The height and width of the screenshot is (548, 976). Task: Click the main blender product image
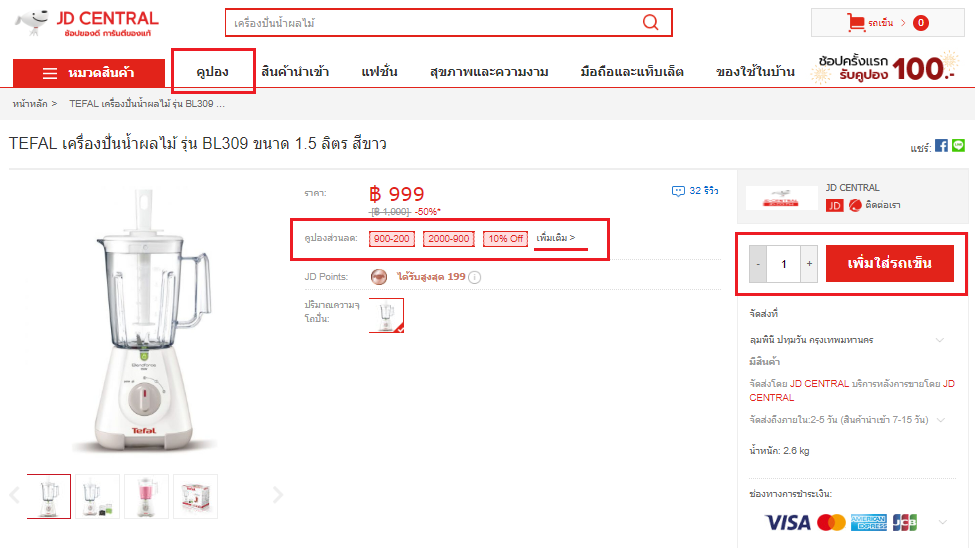pos(146,319)
